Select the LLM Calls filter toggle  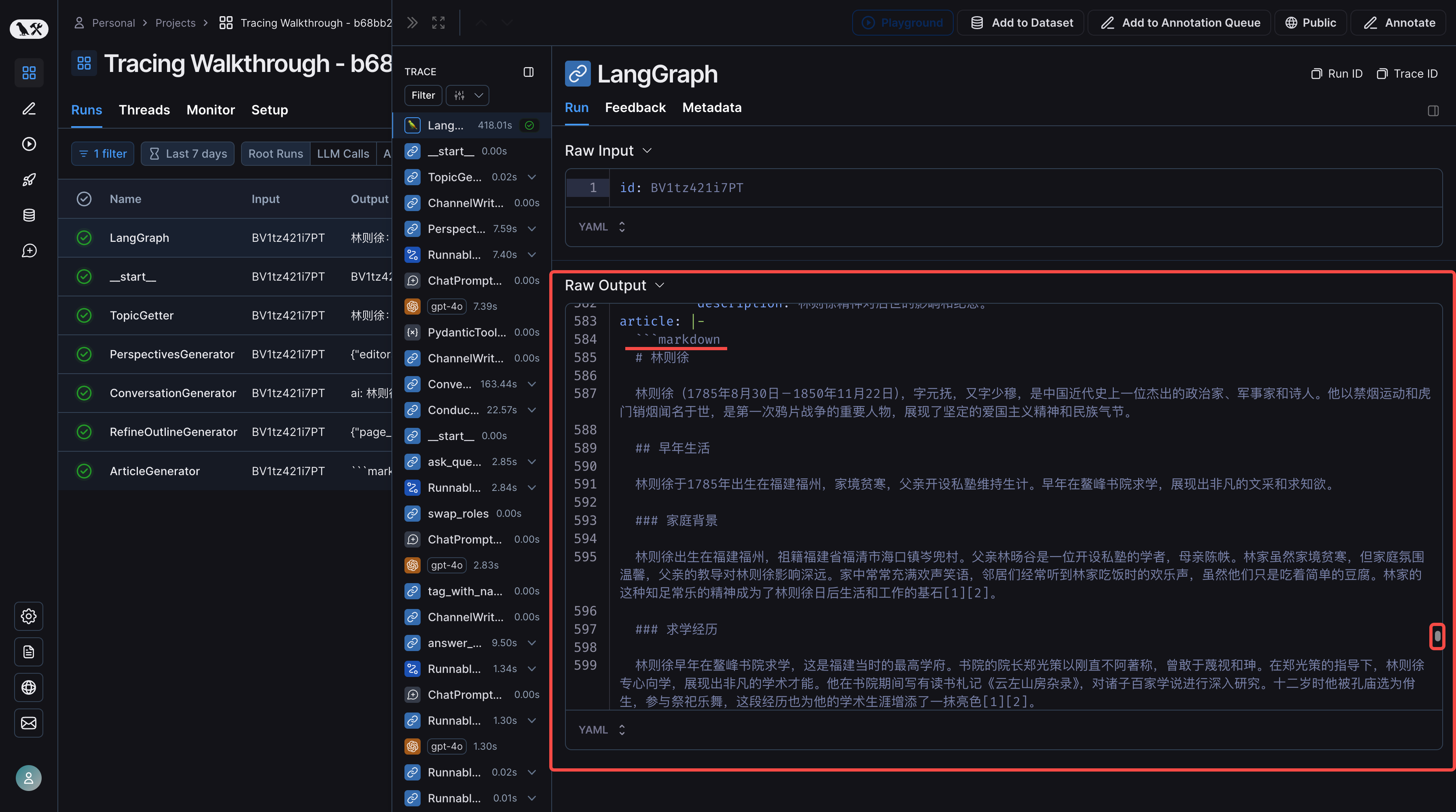pos(343,154)
